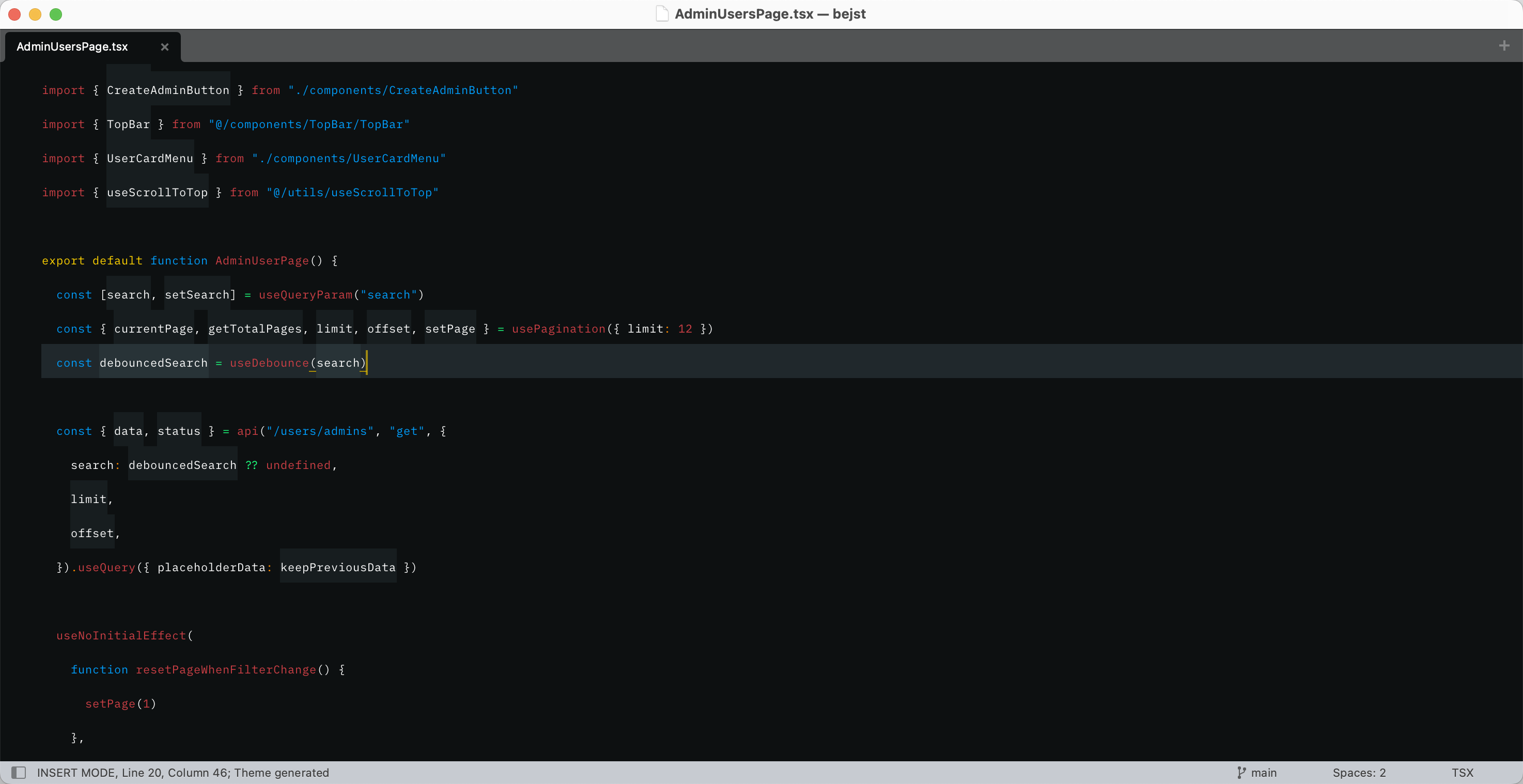Click the keepPreviousData identifier
Screen dimensions: 1523x784
coord(338,567)
